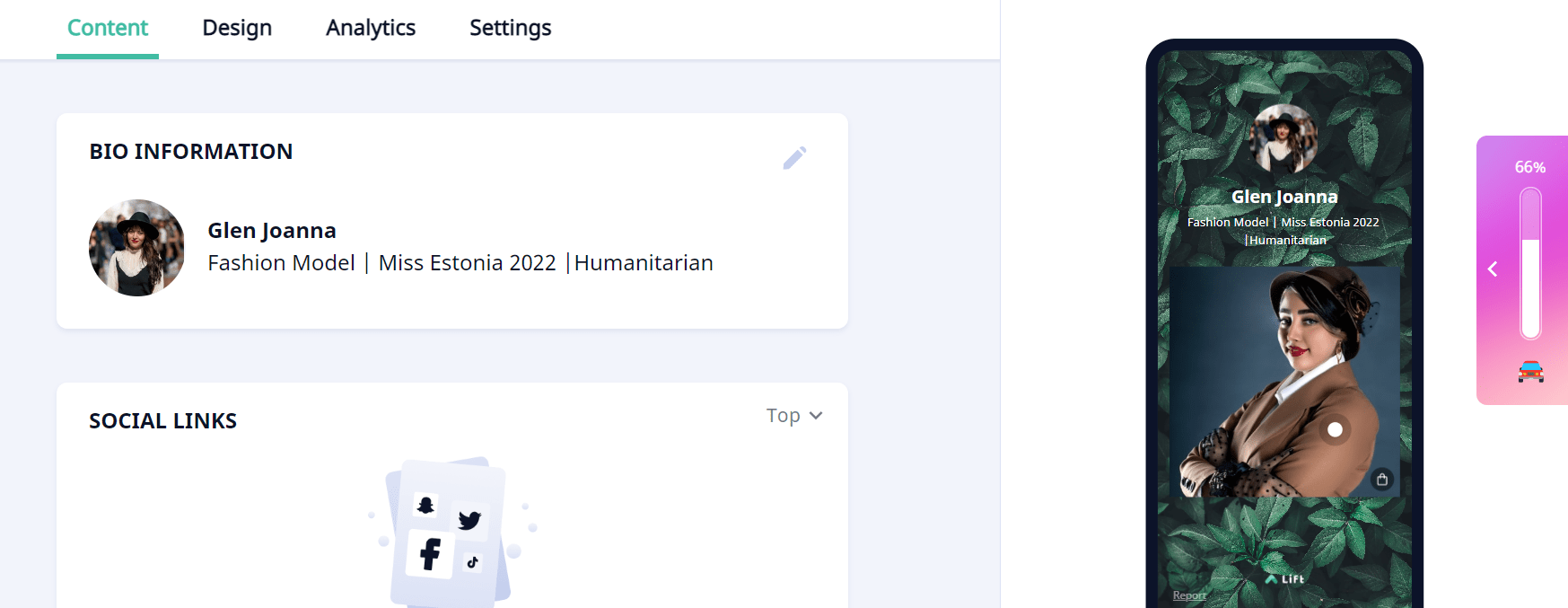1568x608 pixels.
Task: Click the Lift logo in phone preview
Action: [x=1284, y=579]
